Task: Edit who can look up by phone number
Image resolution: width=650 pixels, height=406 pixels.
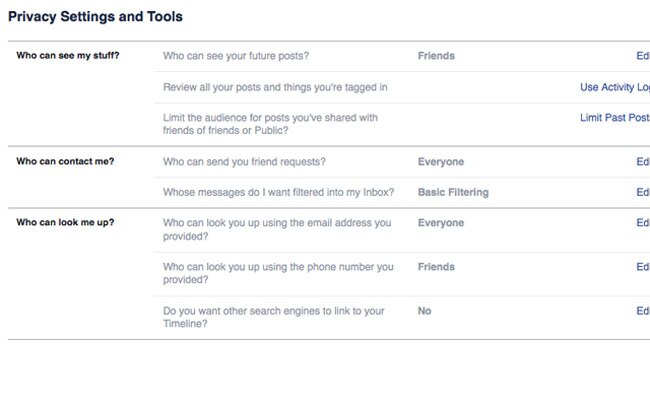Action: point(643,267)
